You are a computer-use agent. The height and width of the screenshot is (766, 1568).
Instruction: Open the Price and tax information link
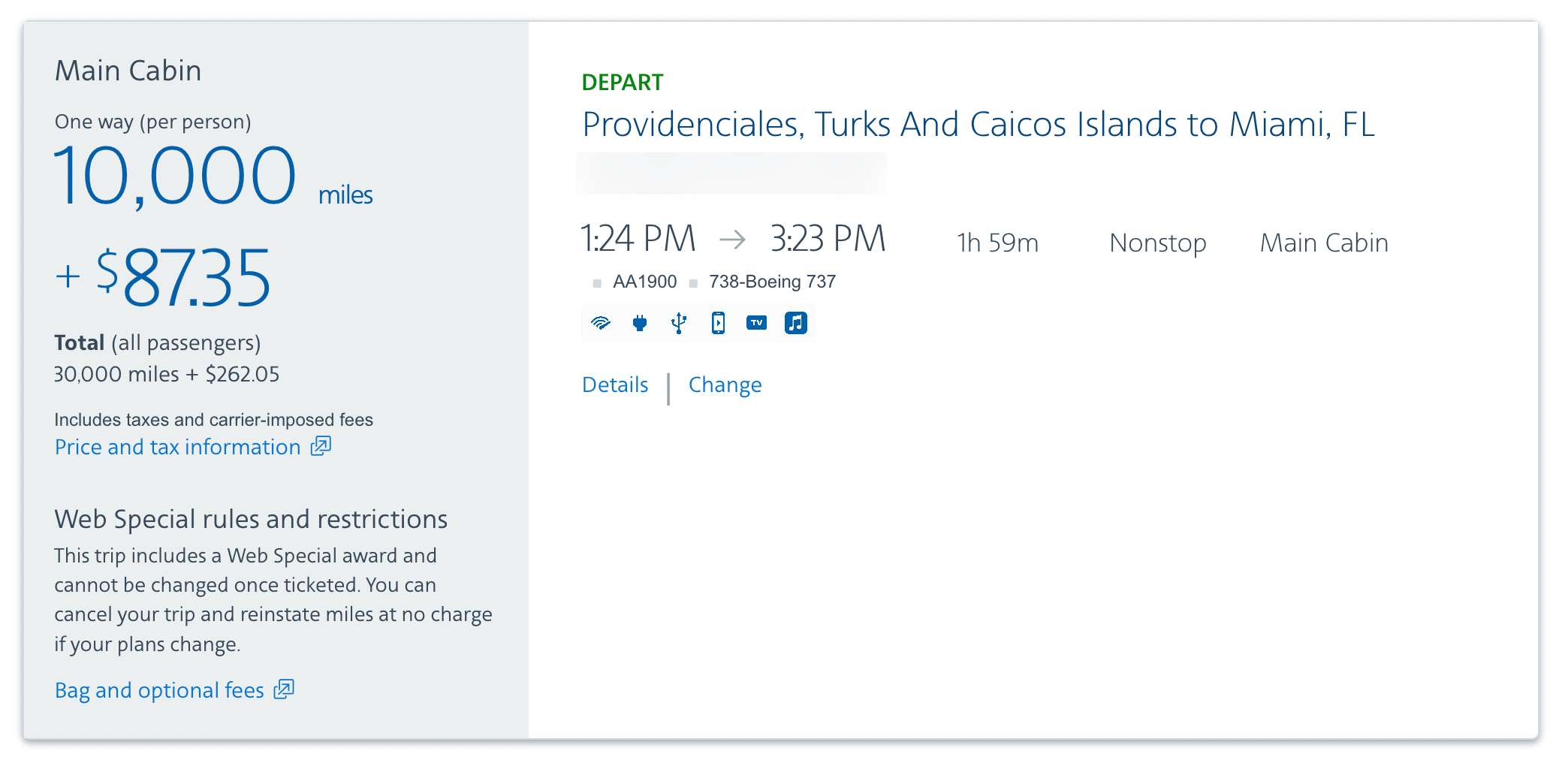pyautogui.click(x=177, y=447)
